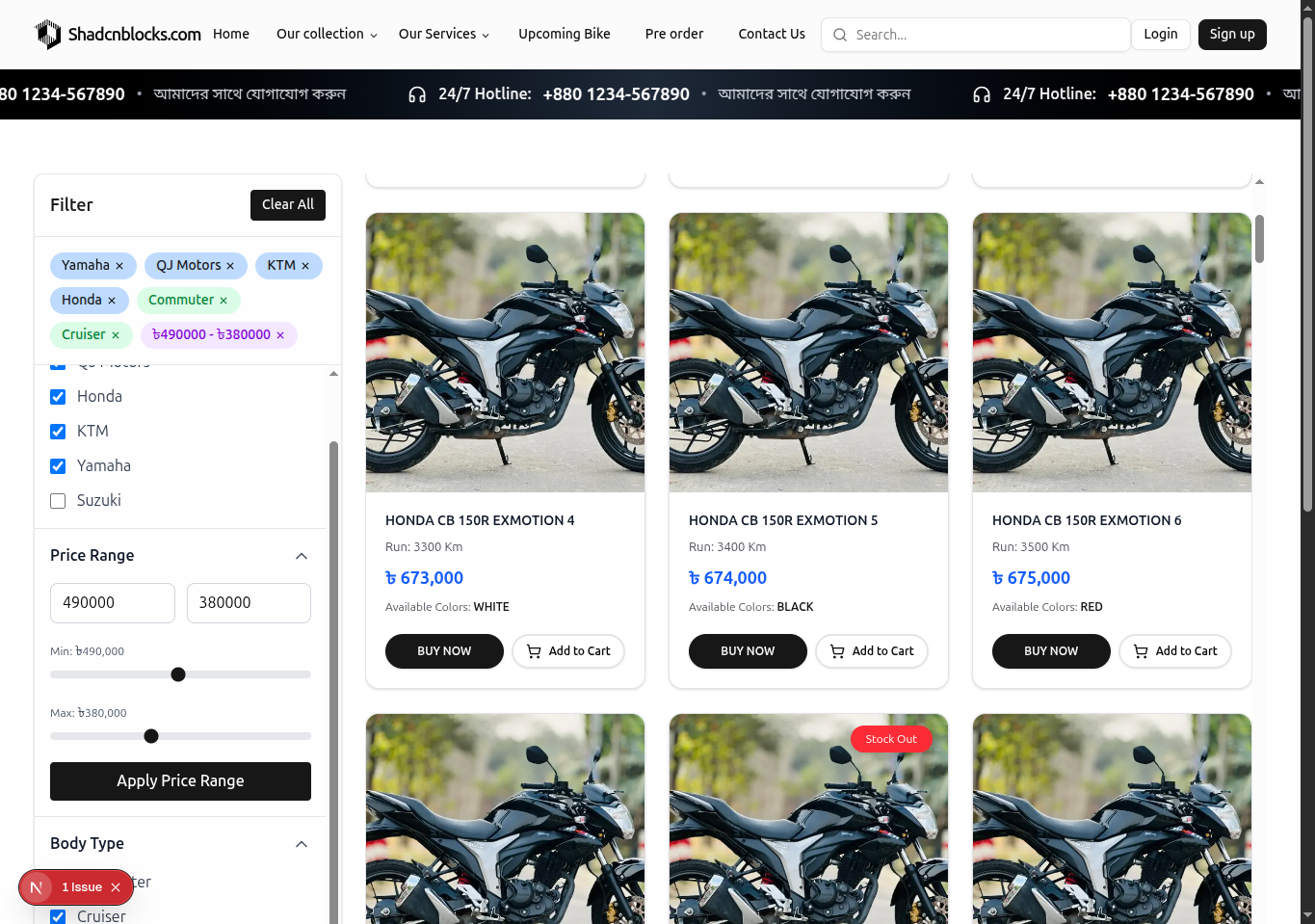Viewport: 1315px width, 924px height.
Task: Click the ৳ 674,000 price
Action: pyautogui.click(x=727, y=578)
